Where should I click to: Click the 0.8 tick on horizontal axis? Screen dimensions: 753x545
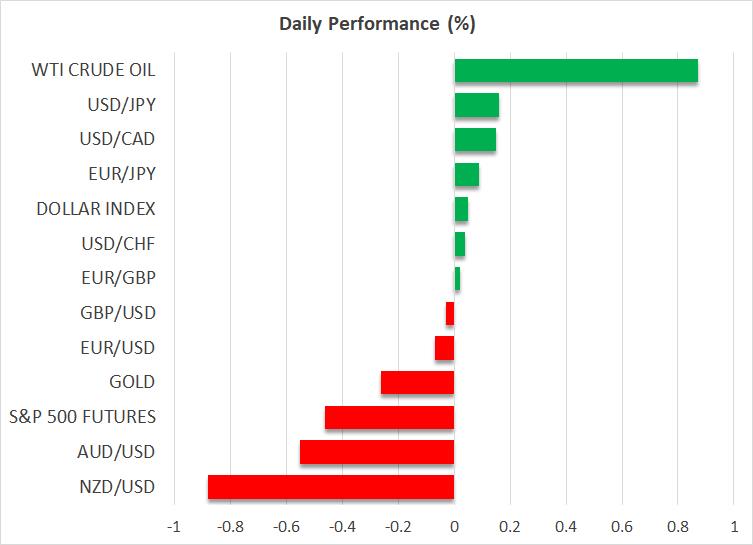coord(678,527)
